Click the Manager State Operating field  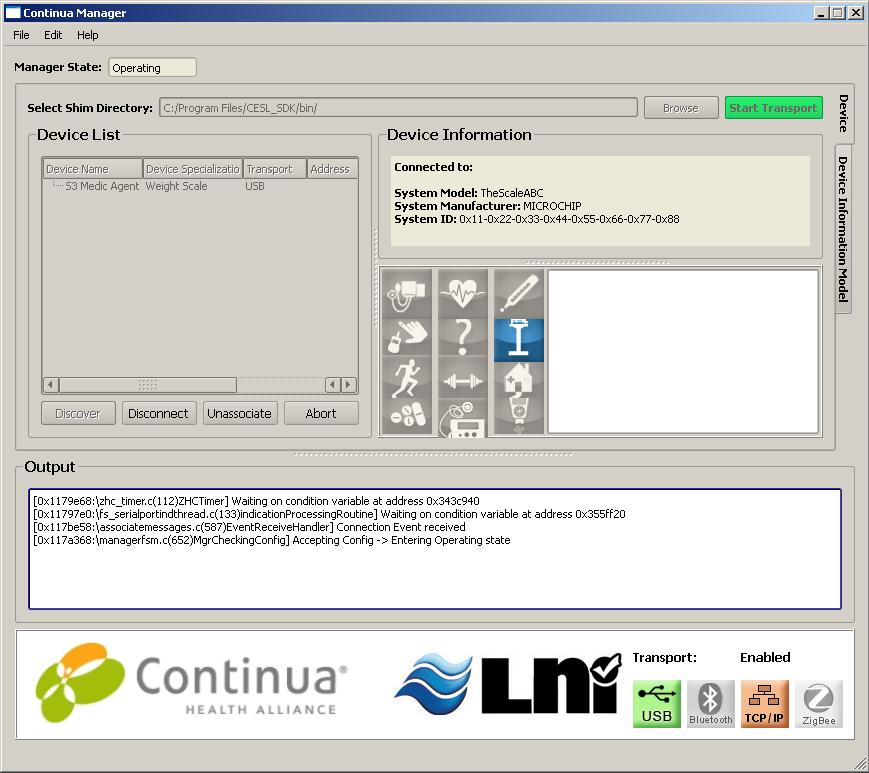coord(152,68)
